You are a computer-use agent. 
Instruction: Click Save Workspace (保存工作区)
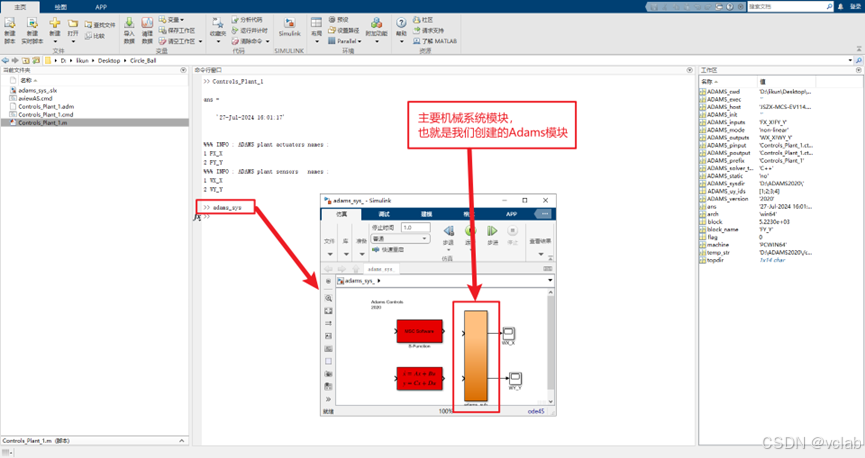click(177, 30)
